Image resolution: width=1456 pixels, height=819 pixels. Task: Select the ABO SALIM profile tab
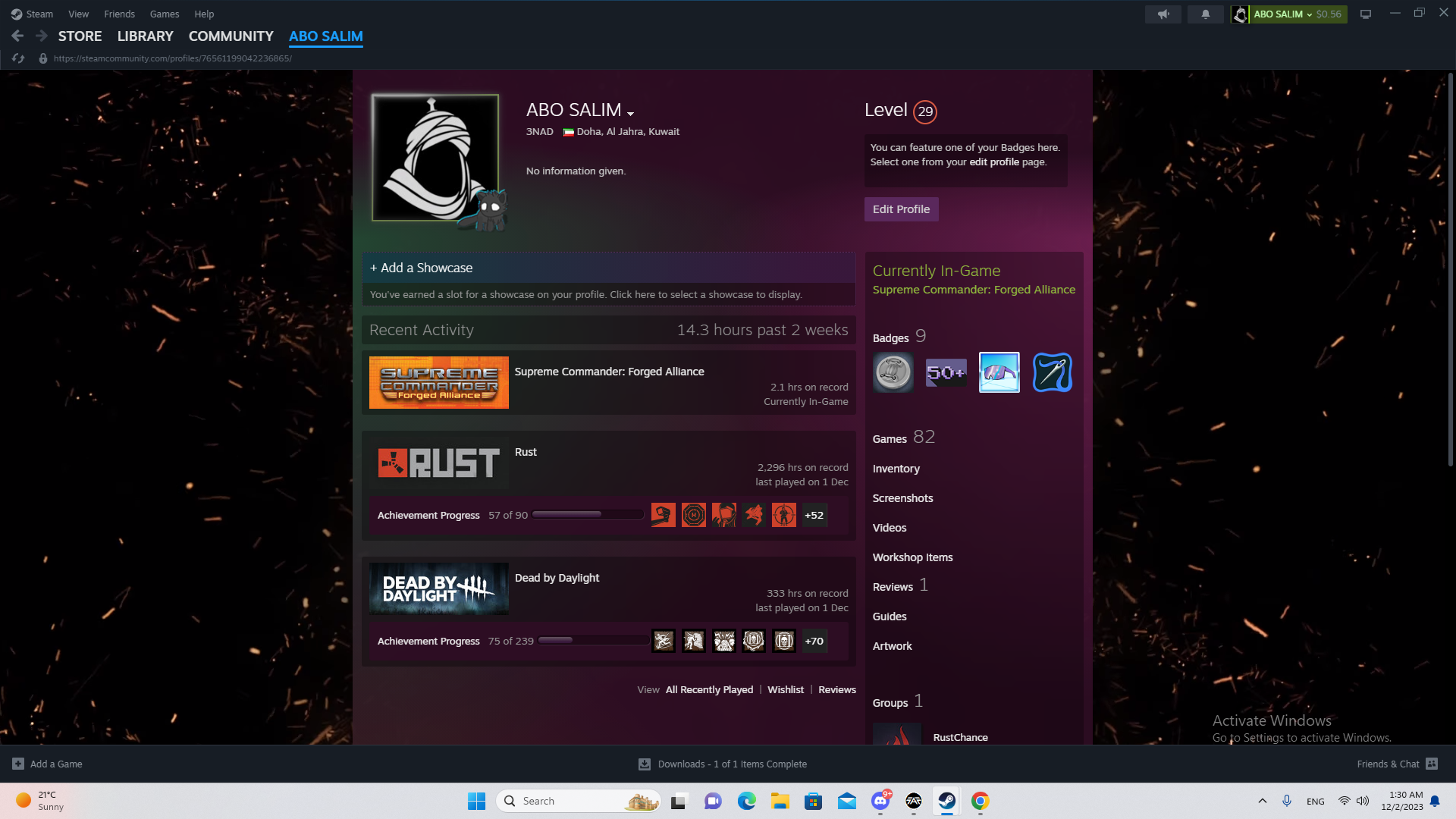326,36
